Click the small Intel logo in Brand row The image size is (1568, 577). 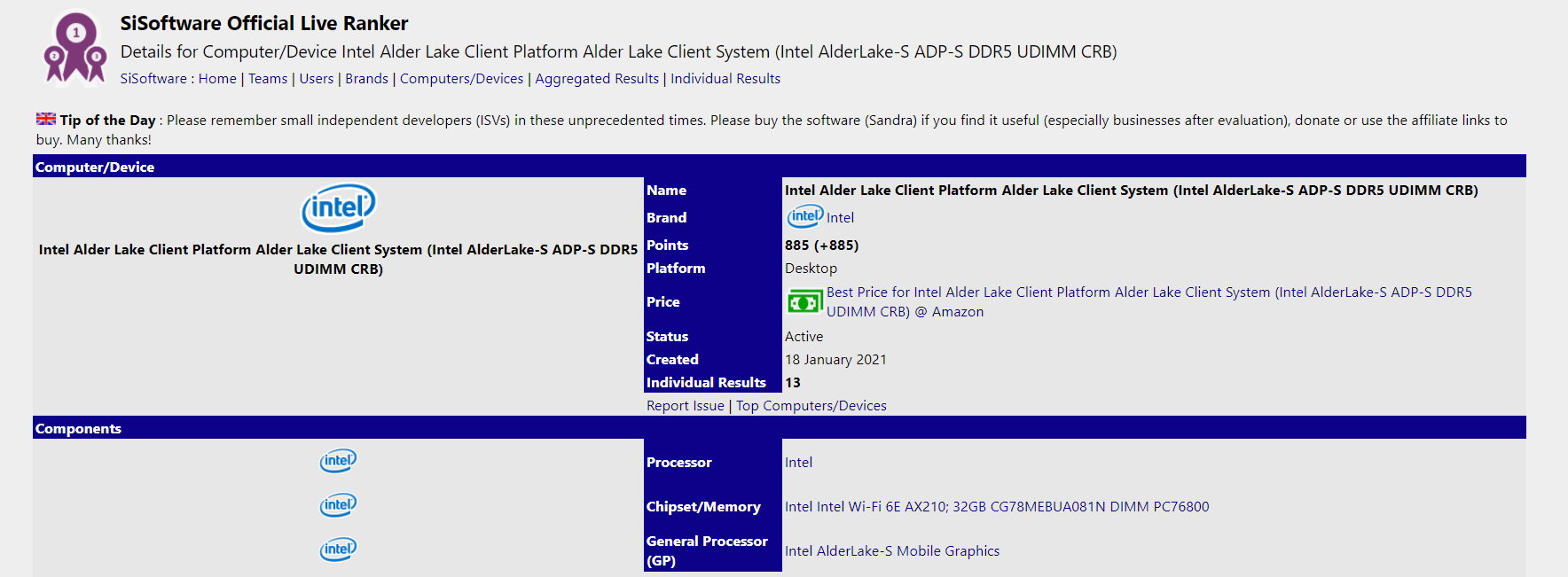coord(805,216)
